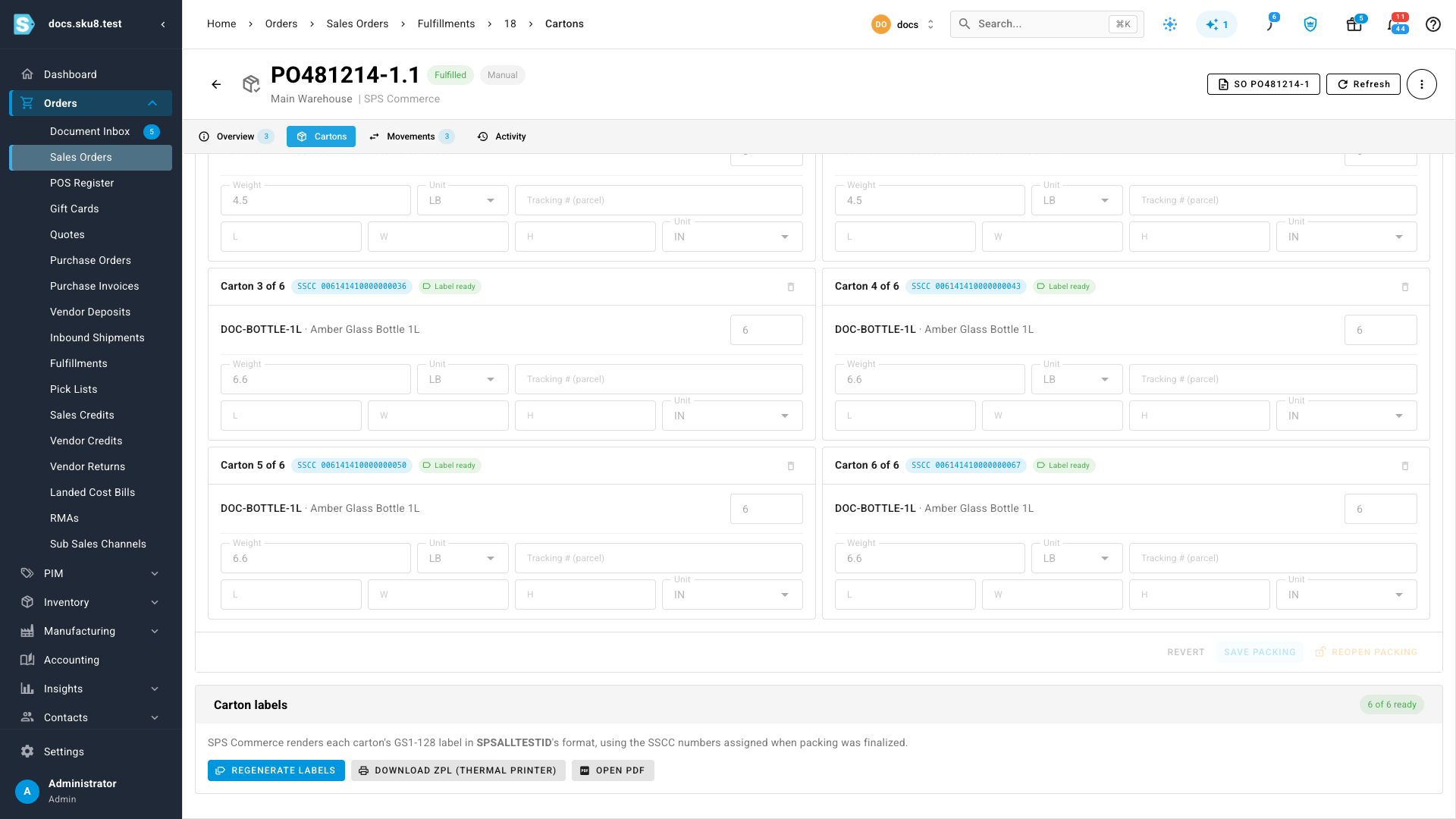Click weight field of Carton 4
1456x819 pixels.
coord(930,379)
